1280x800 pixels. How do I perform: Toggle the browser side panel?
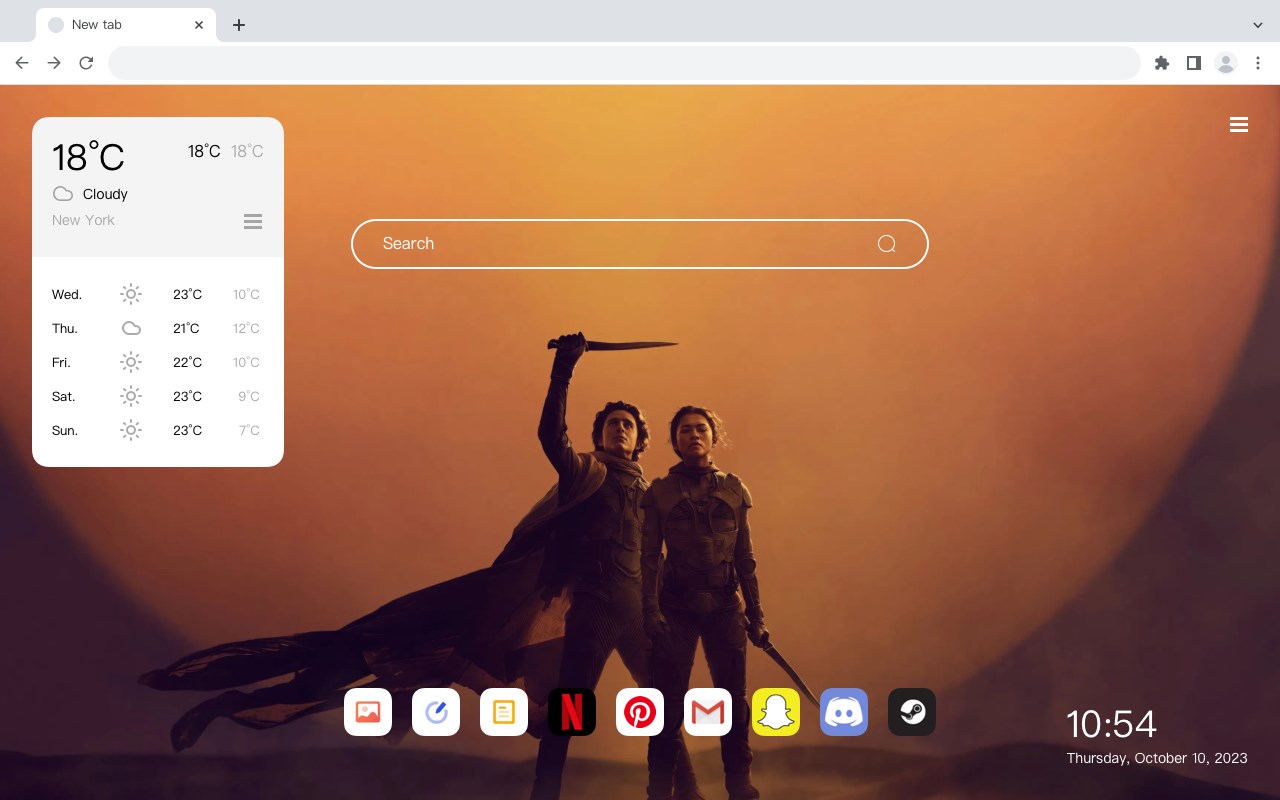click(1194, 63)
